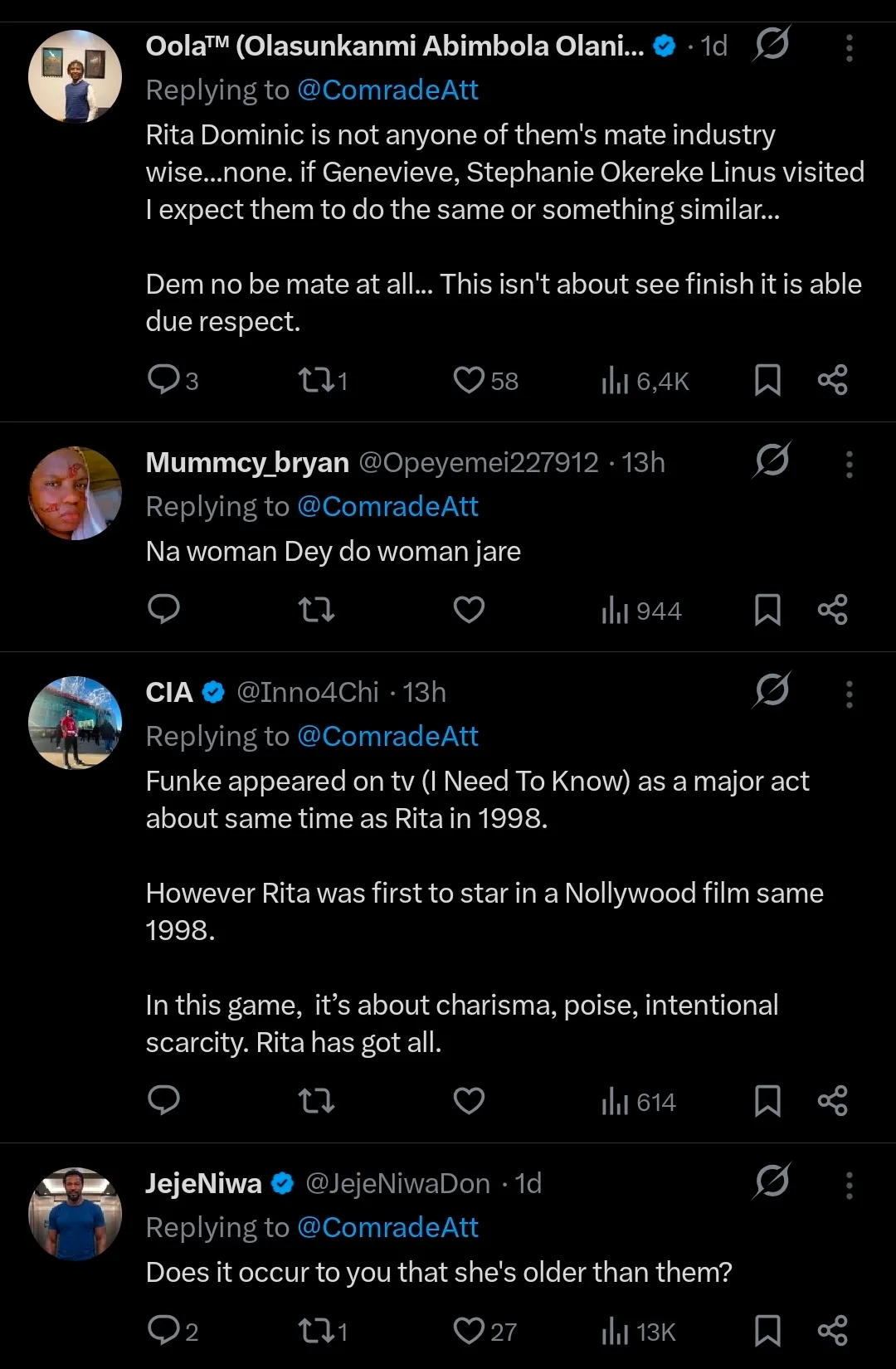Retweet Oola's reply post
The width and height of the screenshot is (896, 1369).
(x=316, y=380)
